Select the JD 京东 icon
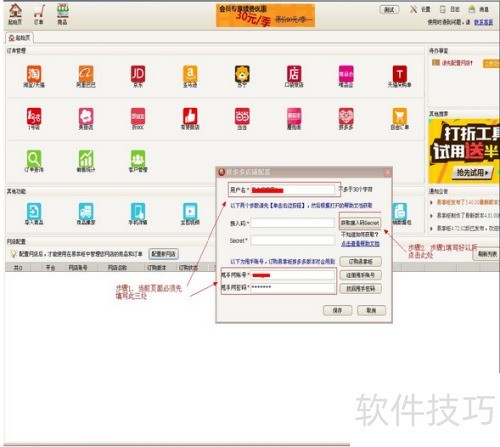The image size is (500, 447). [138, 74]
